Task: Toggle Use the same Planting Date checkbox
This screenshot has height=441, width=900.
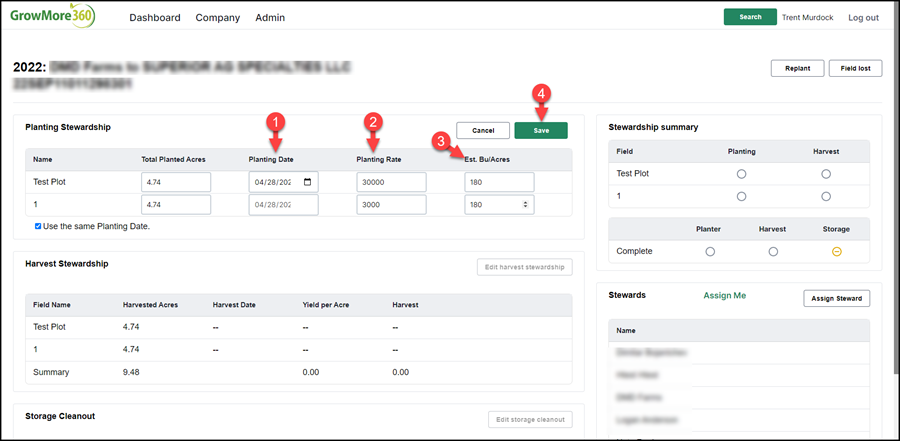Action: tap(38, 226)
